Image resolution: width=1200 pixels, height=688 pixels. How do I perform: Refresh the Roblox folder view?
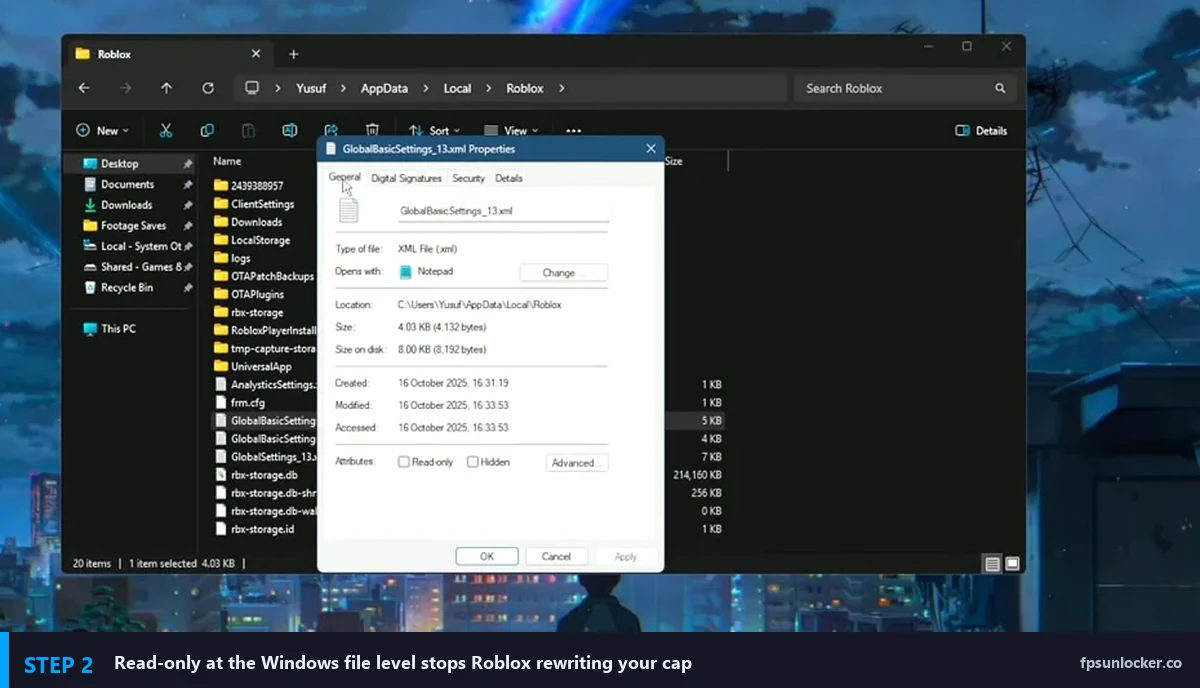(208, 88)
